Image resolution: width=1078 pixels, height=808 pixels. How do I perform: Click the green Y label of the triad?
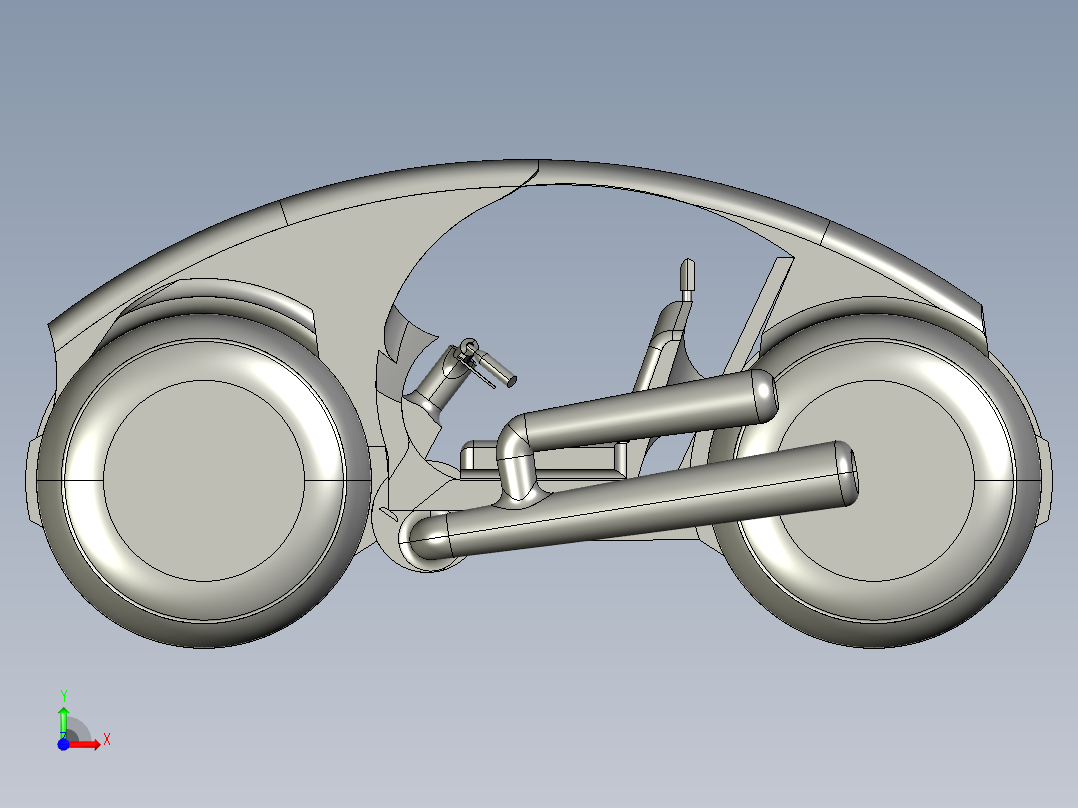[63, 696]
